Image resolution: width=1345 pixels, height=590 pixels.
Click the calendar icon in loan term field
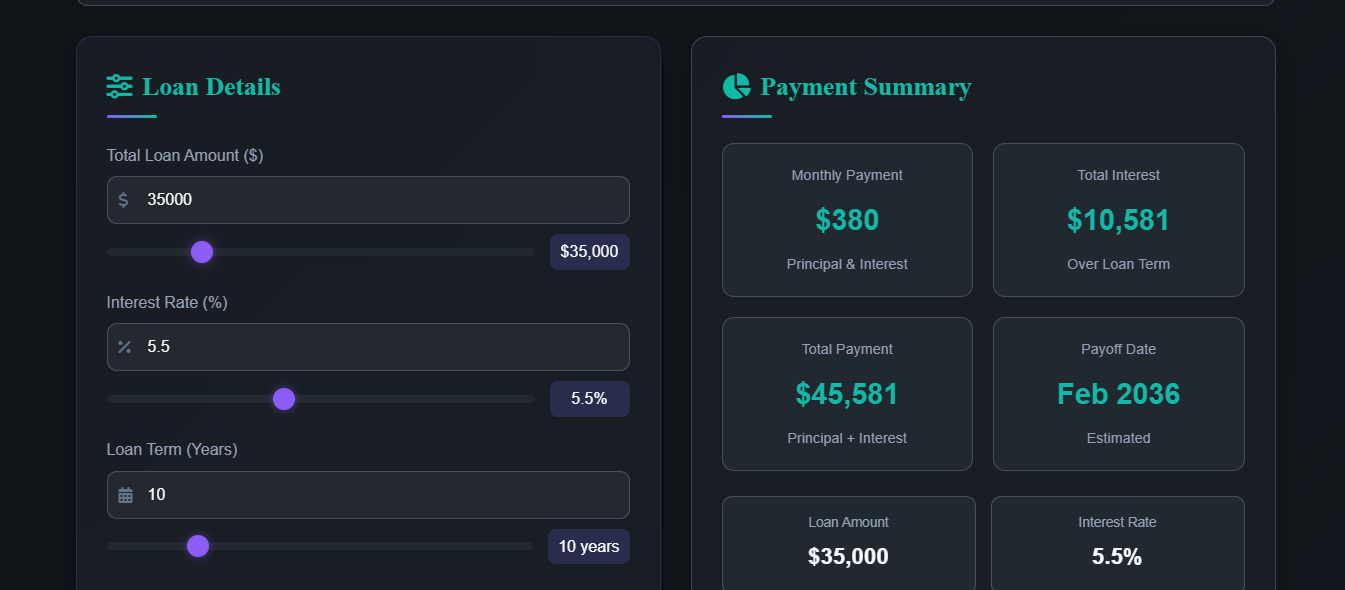(x=124, y=494)
